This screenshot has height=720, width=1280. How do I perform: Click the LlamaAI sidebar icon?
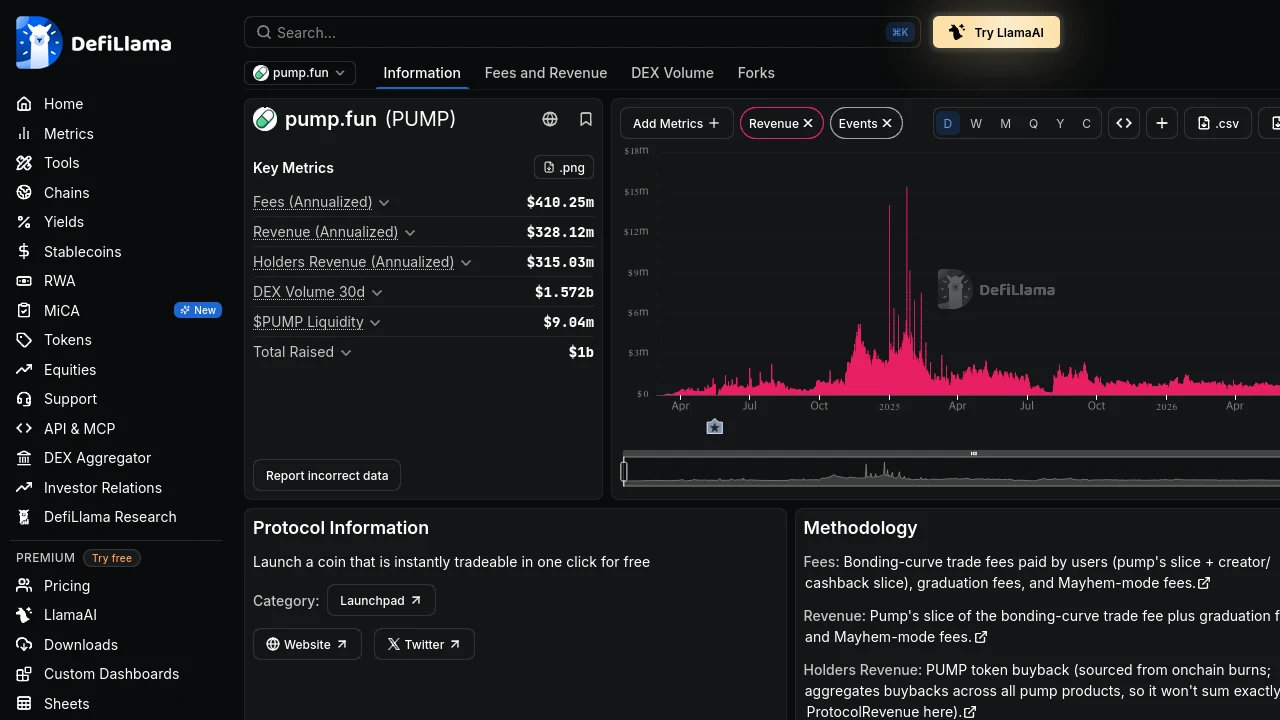click(24, 615)
